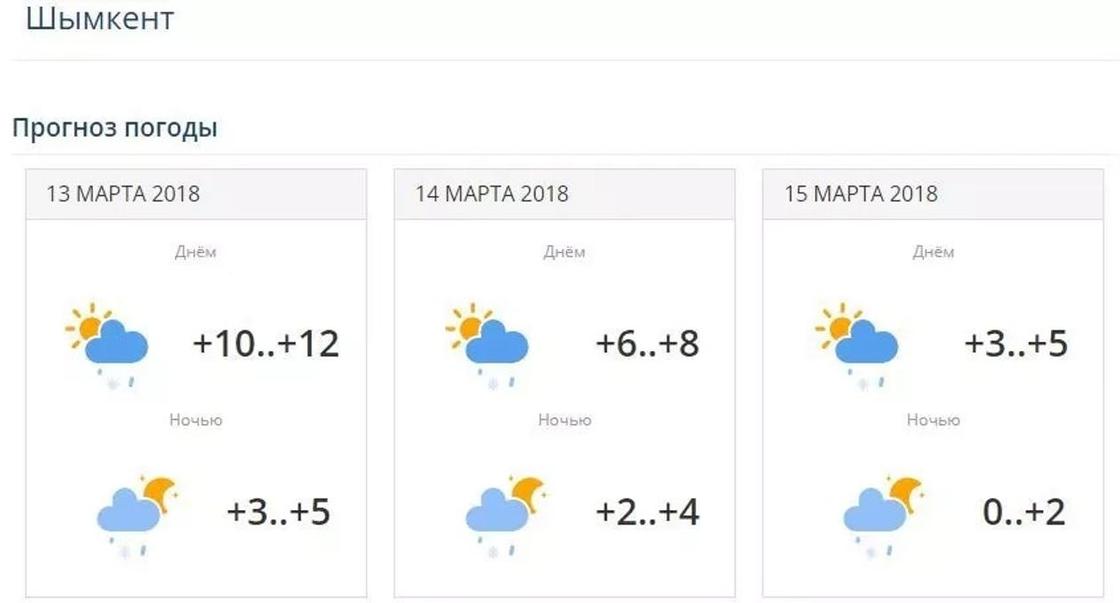Image resolution: width=1120 pixels, height=603 pixels.
Task: Click the daytime +3..+5 on 15 March
Action: (x=1016, y=344)
